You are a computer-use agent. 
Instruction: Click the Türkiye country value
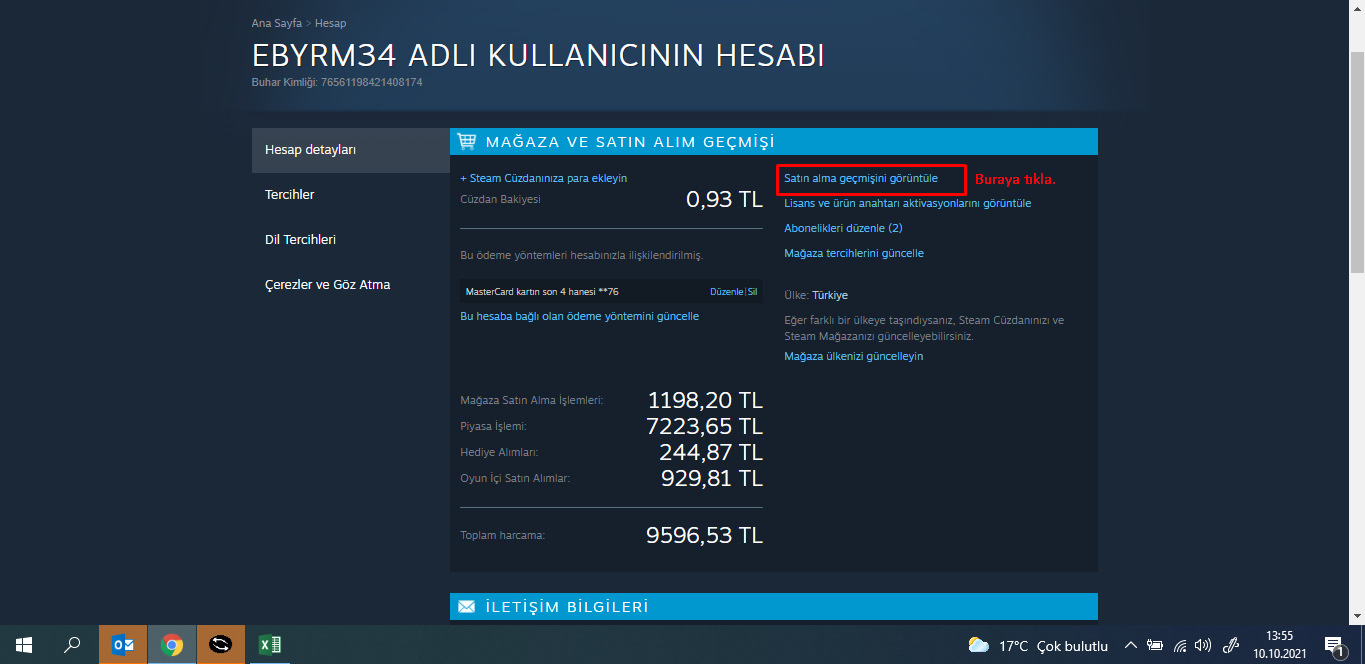830,295
